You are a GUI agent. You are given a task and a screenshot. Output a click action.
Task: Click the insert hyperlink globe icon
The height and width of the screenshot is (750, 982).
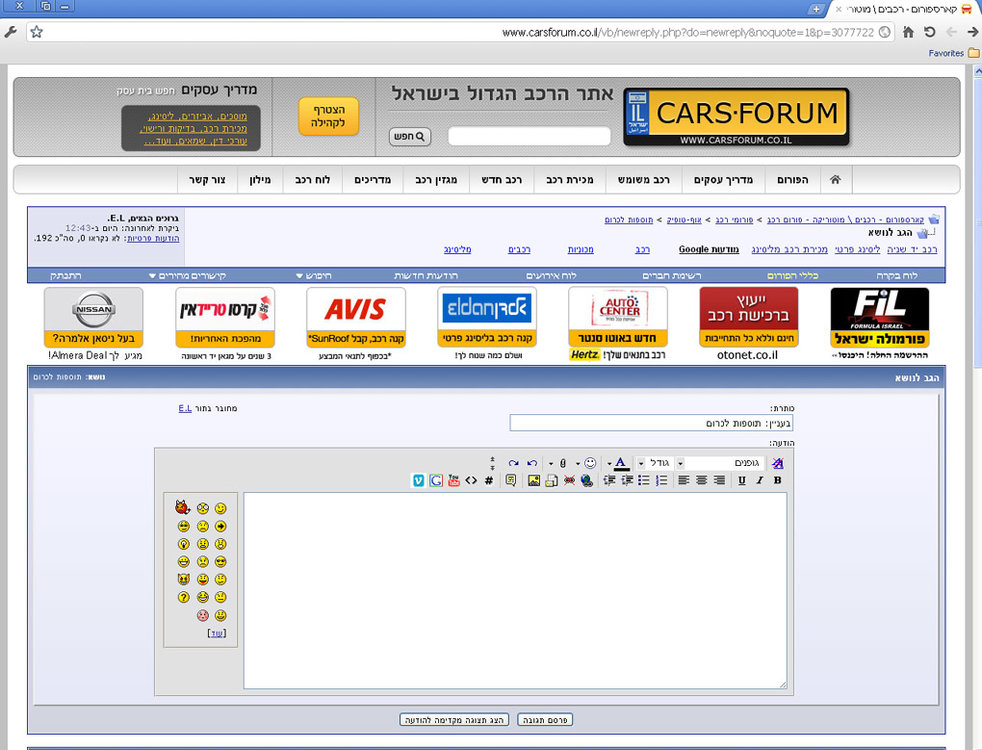click(586, 480)
